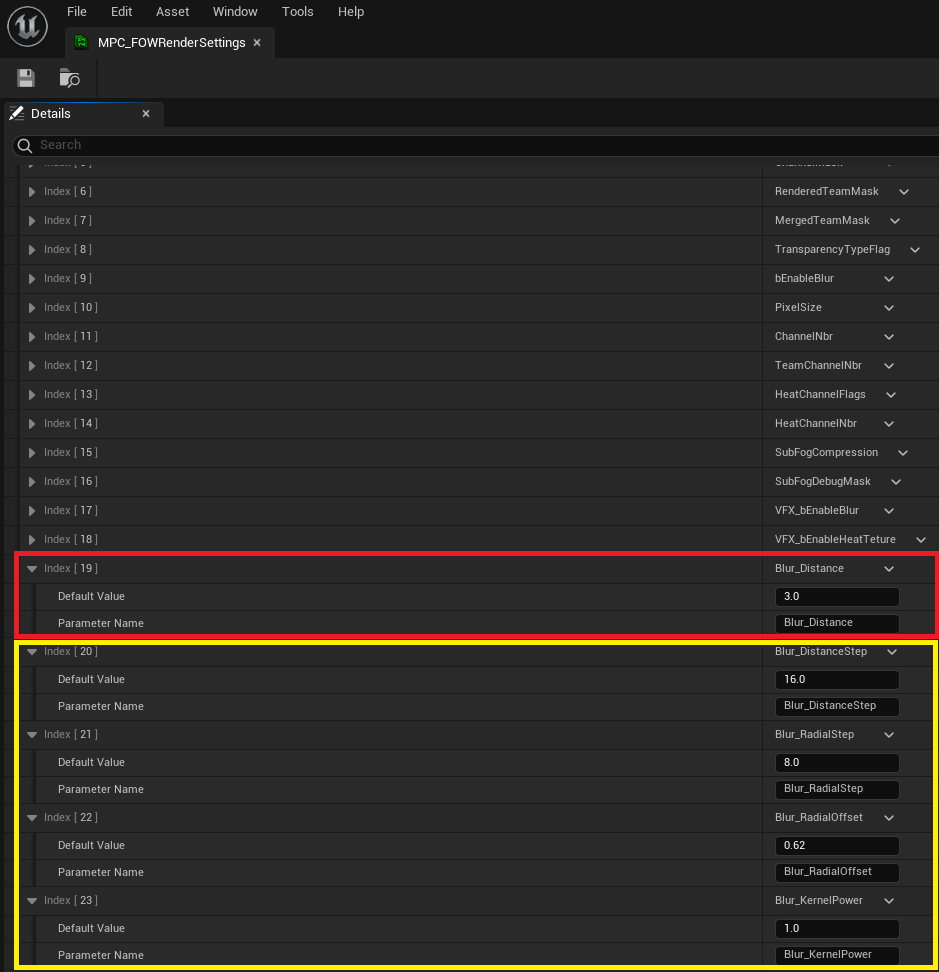This screenshot has height=972, width=939.
Task: Click the Details panel pencil icon
Action: [17, 113]
